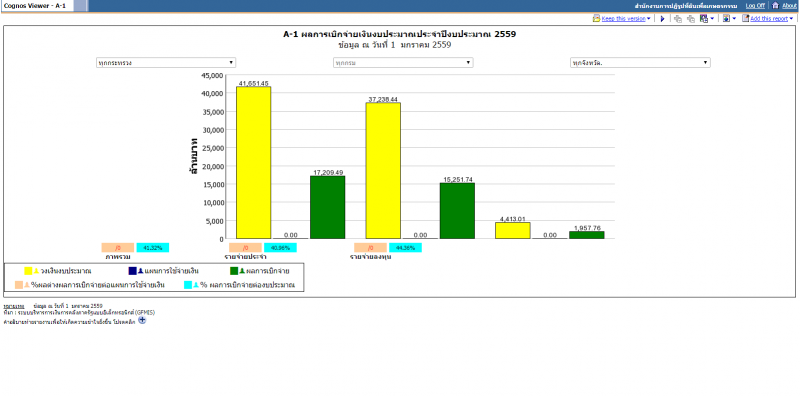
Task: Expand the Go To icon dropdown arrow
Action: pyautogui.click(x=712, y=19)
